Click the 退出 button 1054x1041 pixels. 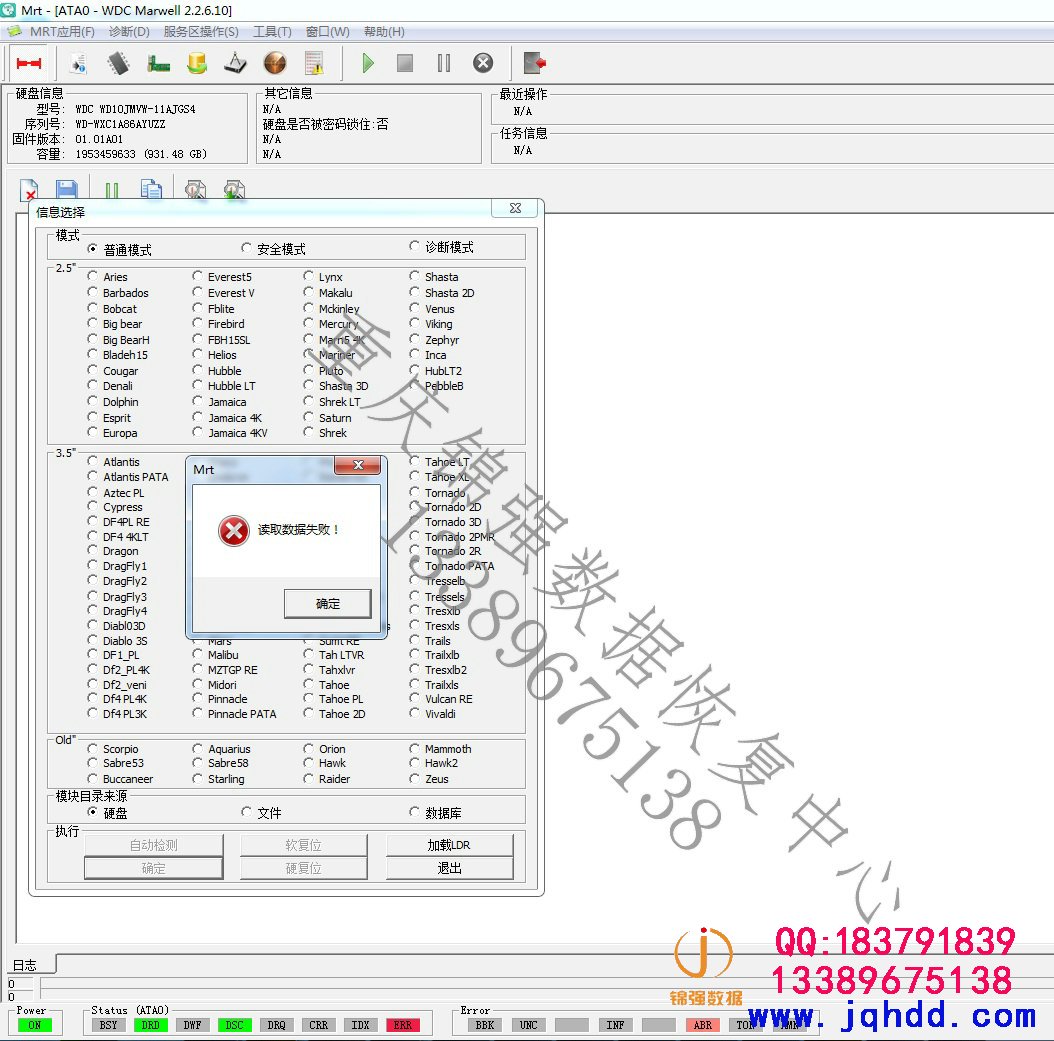(x=449, y=868)
